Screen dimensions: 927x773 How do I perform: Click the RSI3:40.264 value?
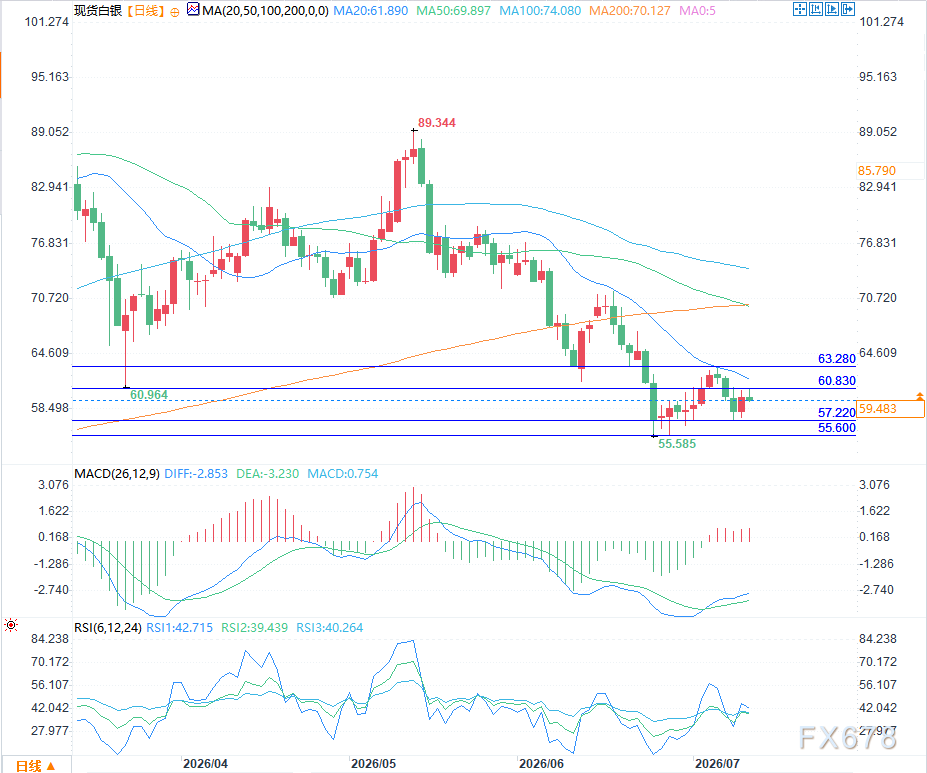click(x=329, y=628)
